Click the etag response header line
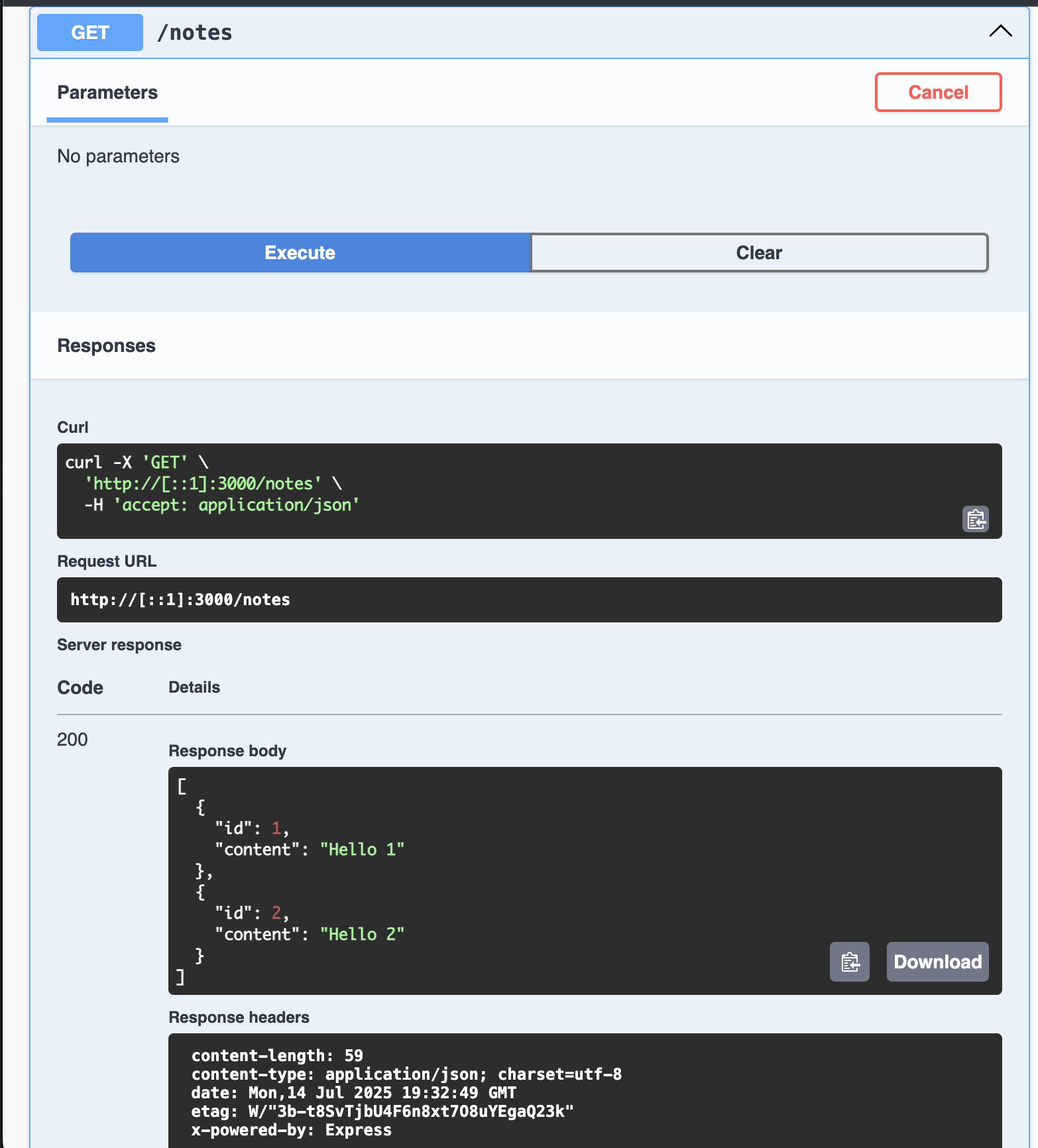 382,1112
